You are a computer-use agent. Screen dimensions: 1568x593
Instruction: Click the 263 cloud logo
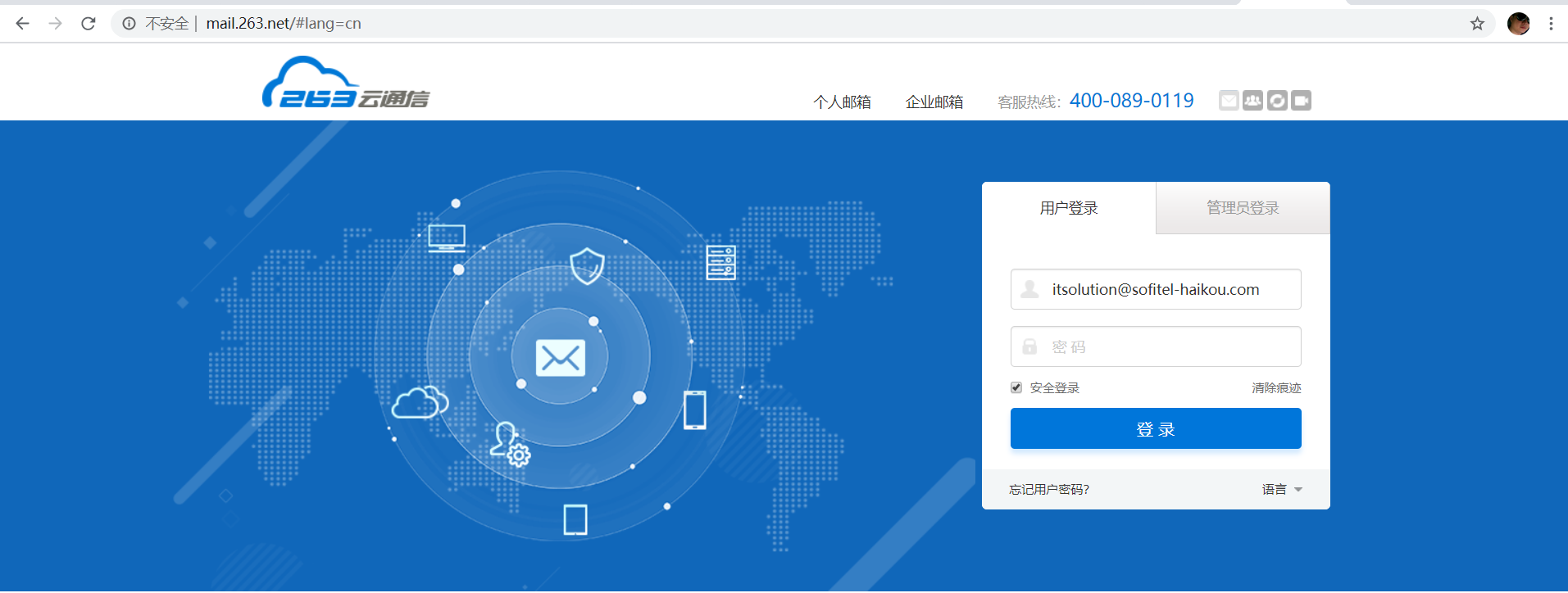(346, 83)
